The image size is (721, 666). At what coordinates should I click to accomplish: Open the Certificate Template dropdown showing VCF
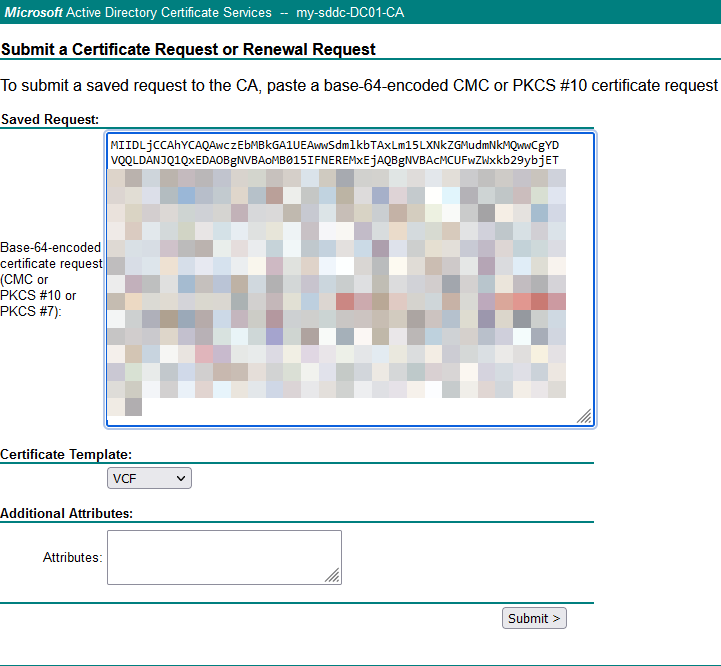click(148, 479)
